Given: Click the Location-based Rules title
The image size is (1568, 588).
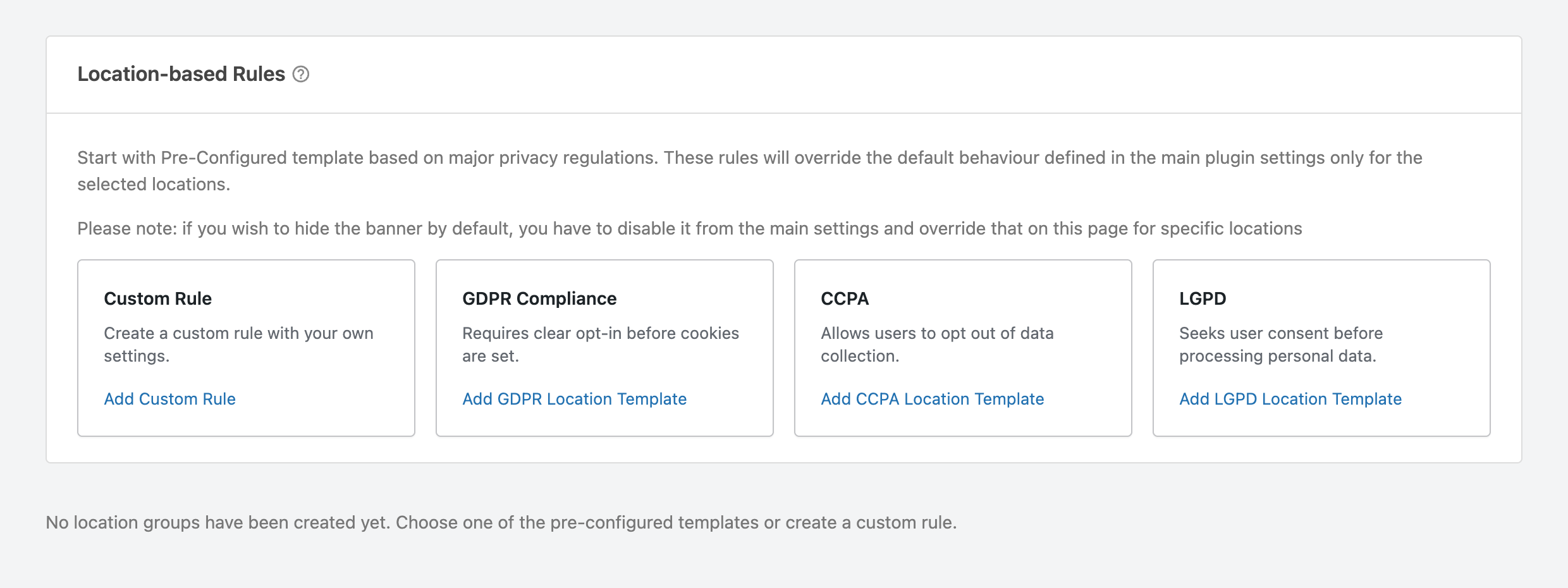Looking at the screenshot, I should pos(180,73).
